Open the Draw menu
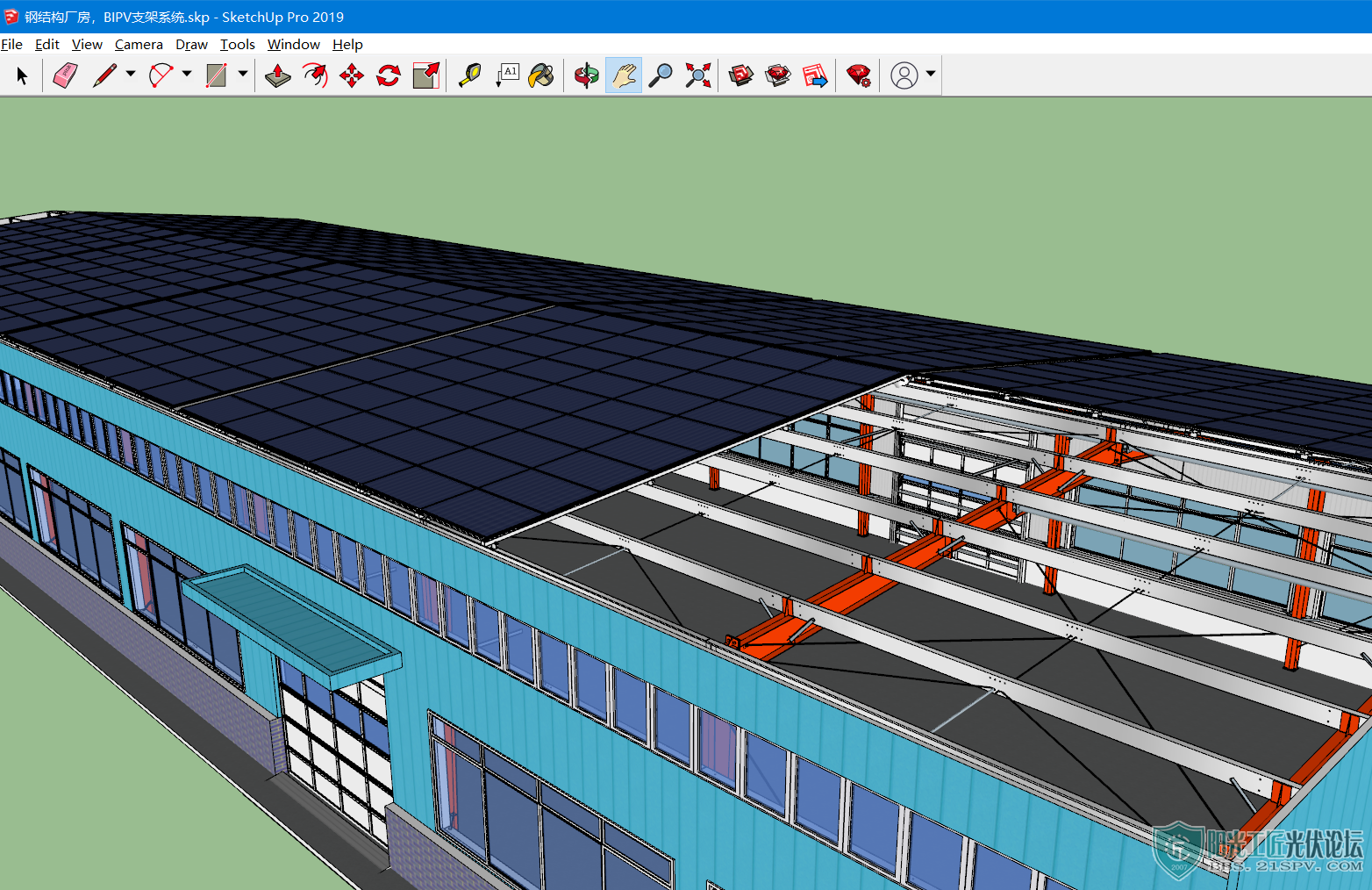 (x=191, y=44)
